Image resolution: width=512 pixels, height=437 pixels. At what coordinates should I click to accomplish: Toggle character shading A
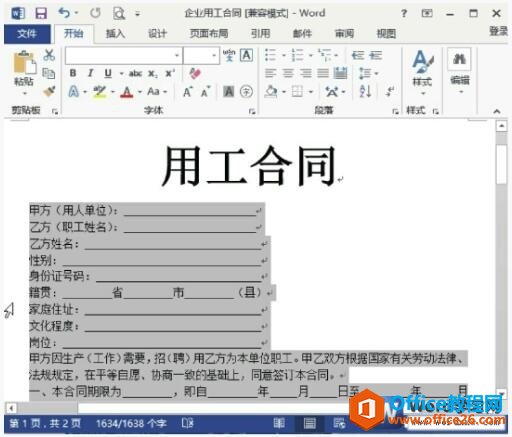tap(229, 91)
